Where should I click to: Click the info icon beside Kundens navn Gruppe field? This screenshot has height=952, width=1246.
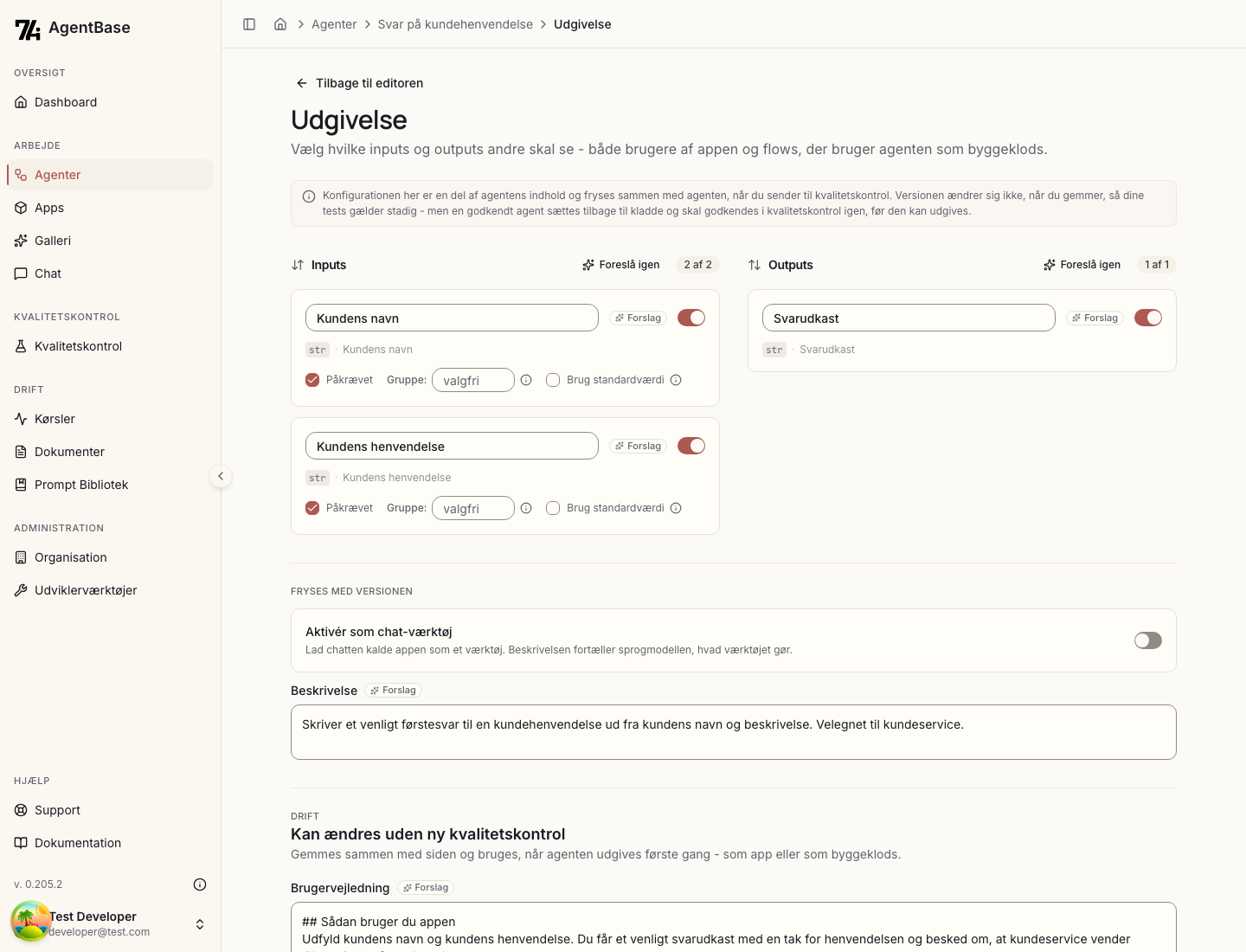click(526, 380)
